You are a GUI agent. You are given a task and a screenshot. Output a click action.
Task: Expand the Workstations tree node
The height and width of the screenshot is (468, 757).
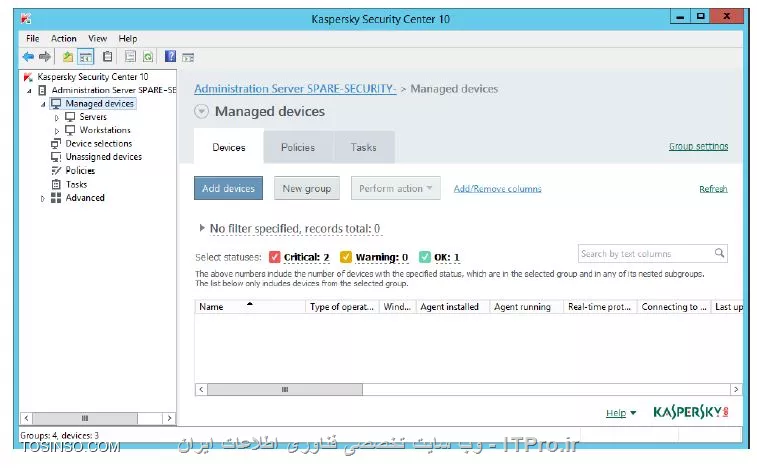click(57, 131)
